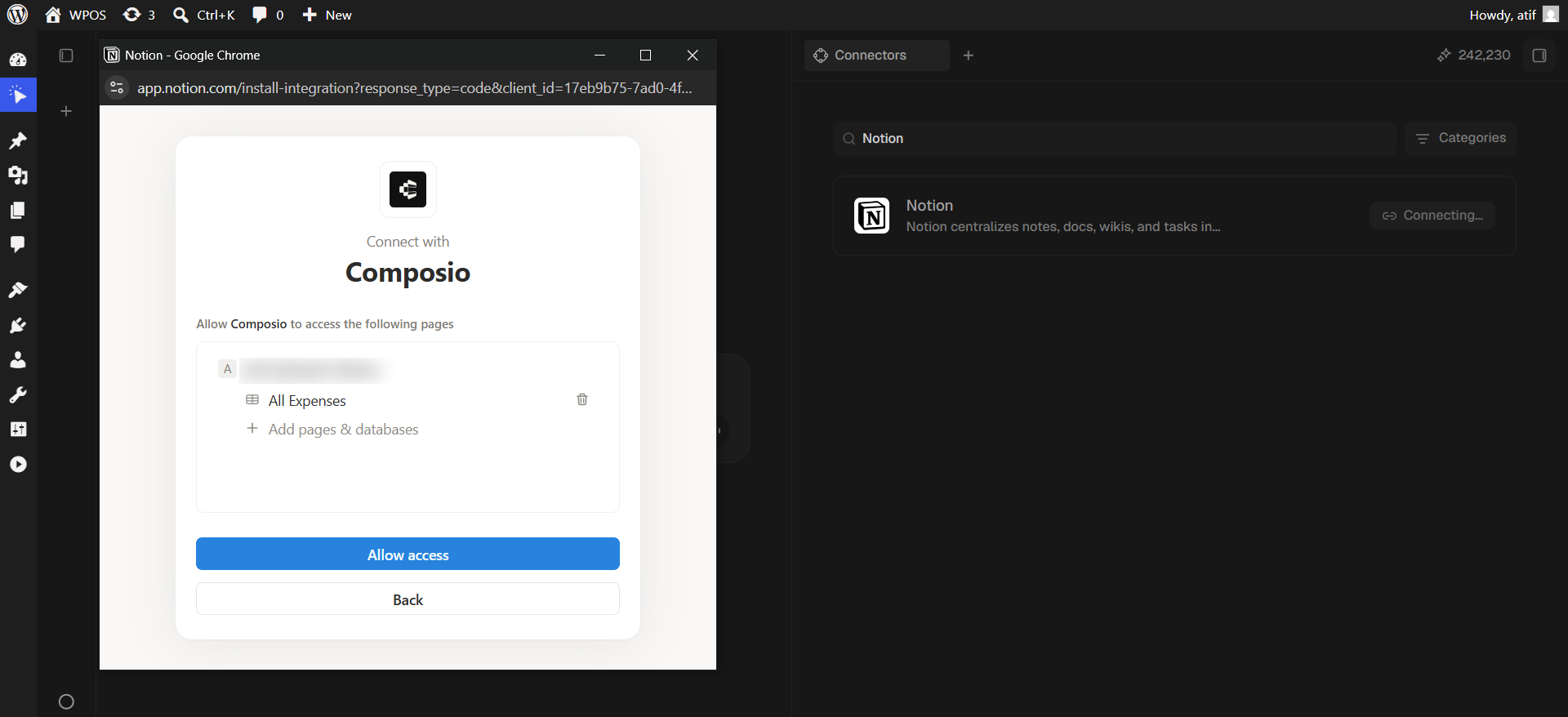1568x717 pixels.
Task: Click the Composio logo icon
Action: coord(408,189)
